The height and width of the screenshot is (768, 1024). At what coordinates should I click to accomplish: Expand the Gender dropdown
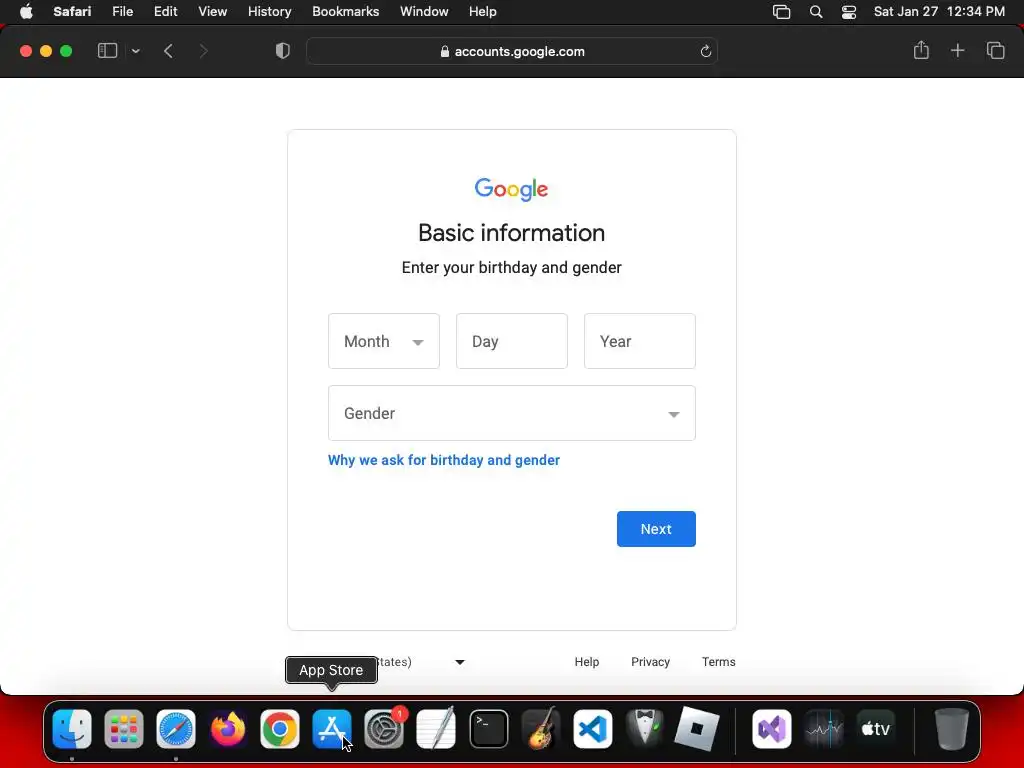(x=512, y=413)
